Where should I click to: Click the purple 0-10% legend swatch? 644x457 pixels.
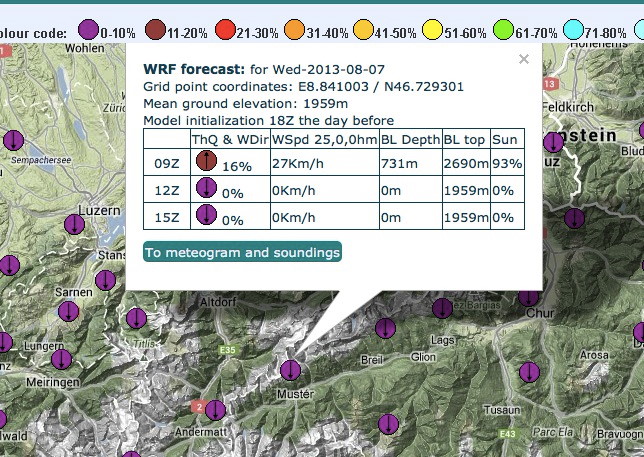pyautogui.click(x=88, y=30)
